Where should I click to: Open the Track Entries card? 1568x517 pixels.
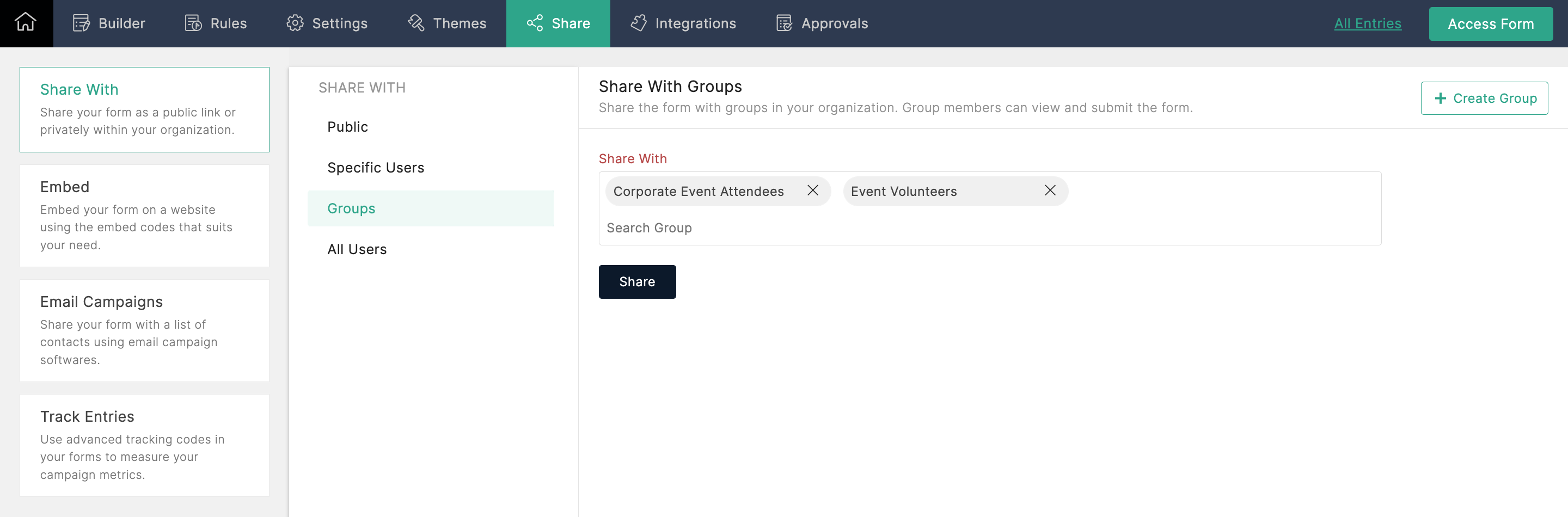click(x=144, y=445)
